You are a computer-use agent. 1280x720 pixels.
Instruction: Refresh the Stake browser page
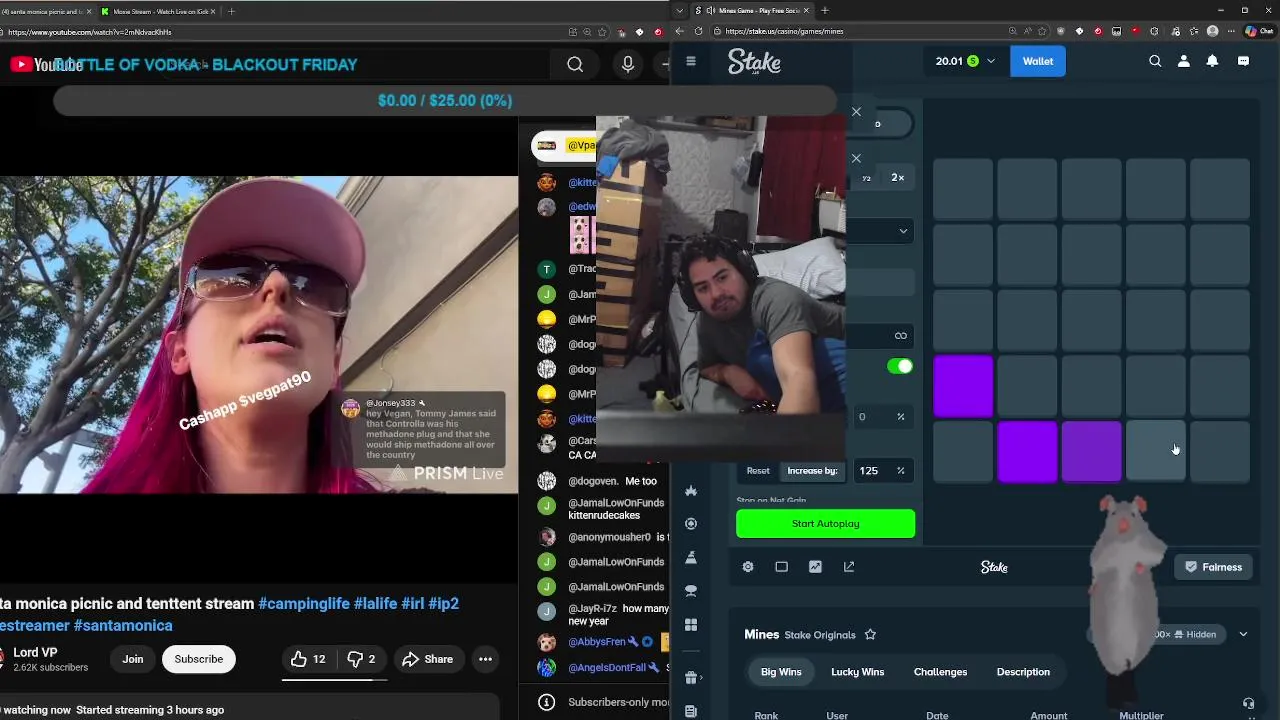pos(698,31)
